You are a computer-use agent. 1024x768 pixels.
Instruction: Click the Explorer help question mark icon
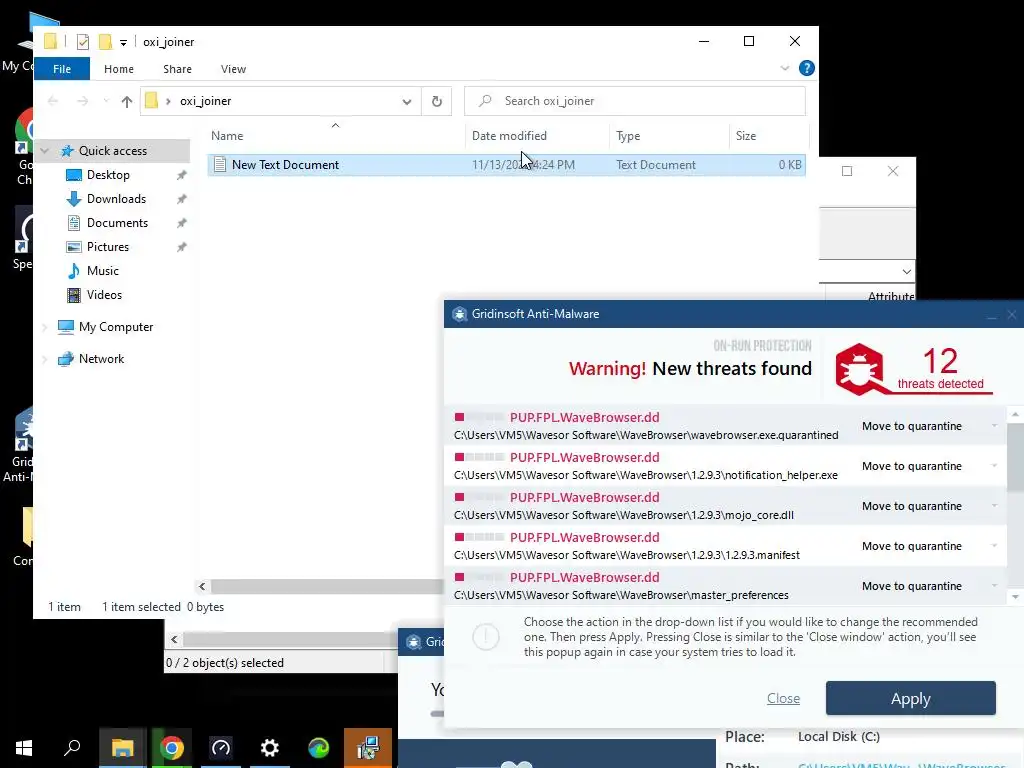807,68
